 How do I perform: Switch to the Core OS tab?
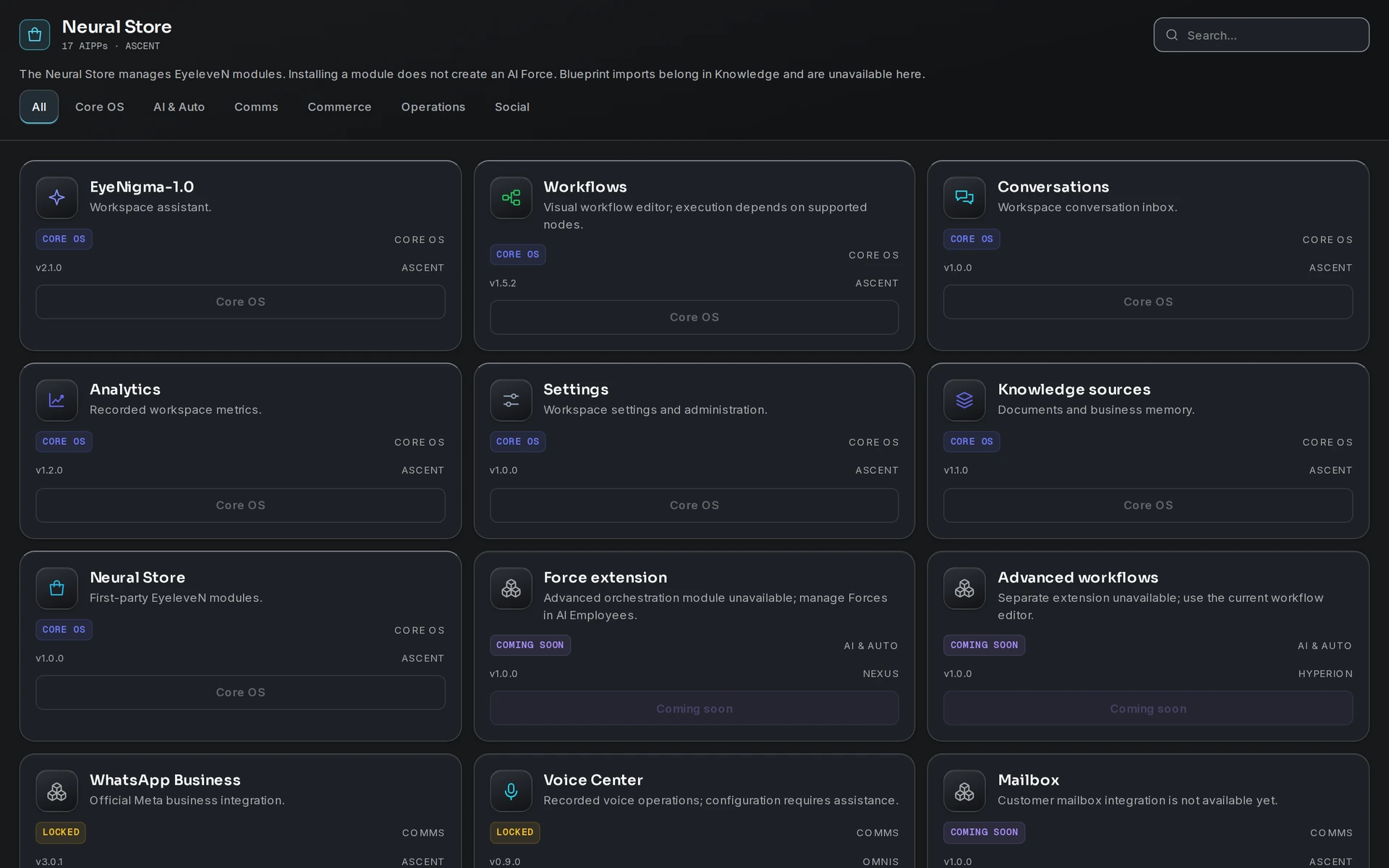tap(100, 107)
